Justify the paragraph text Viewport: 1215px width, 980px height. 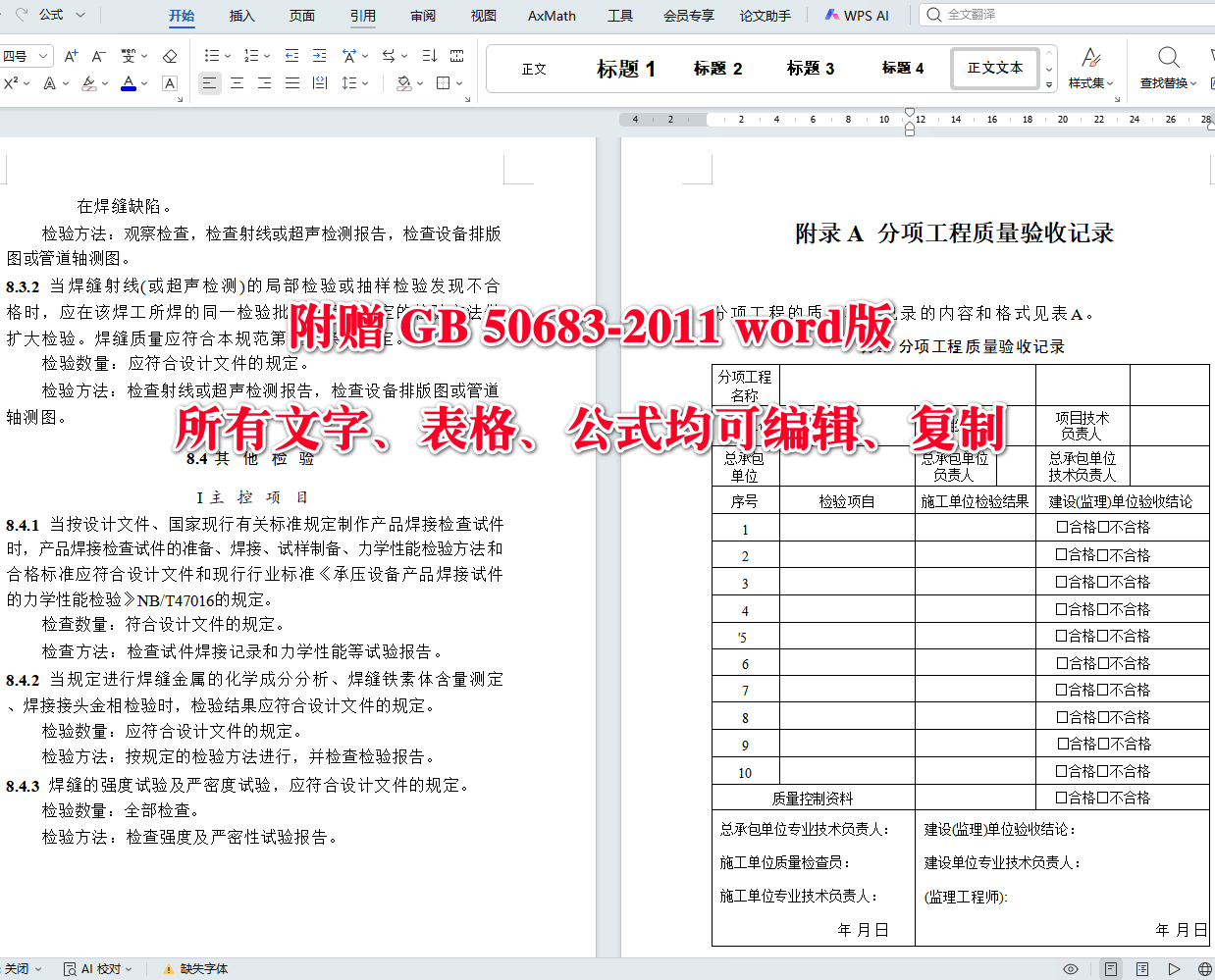[x=291, y=83]
